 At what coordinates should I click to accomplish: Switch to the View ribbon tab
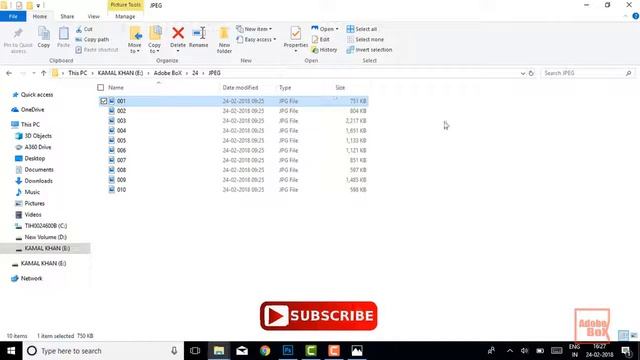(93, 16)
